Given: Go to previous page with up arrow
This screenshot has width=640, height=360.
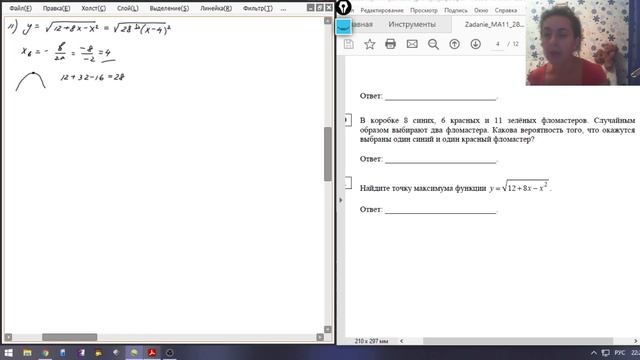Looking at the screenshot, I should [454, 44].
